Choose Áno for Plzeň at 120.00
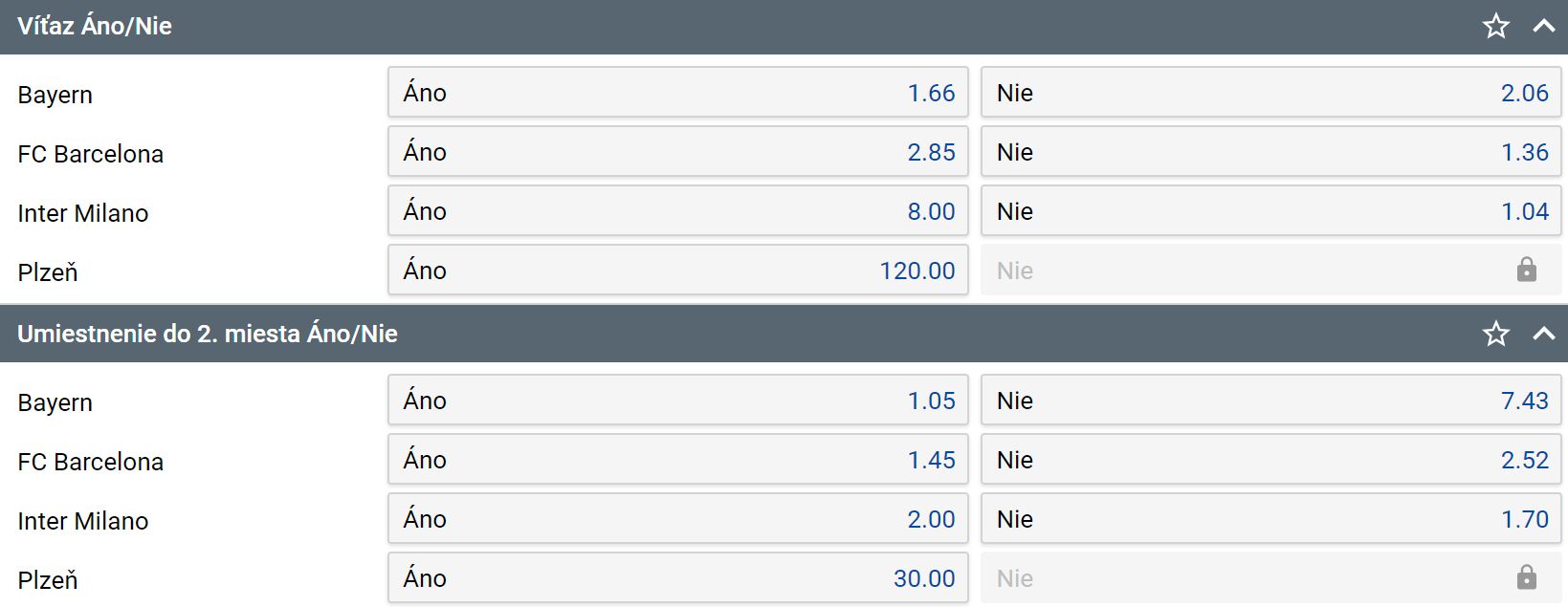Image resolution: width=1568 pixels, height=607 pixels. (677, 271)
